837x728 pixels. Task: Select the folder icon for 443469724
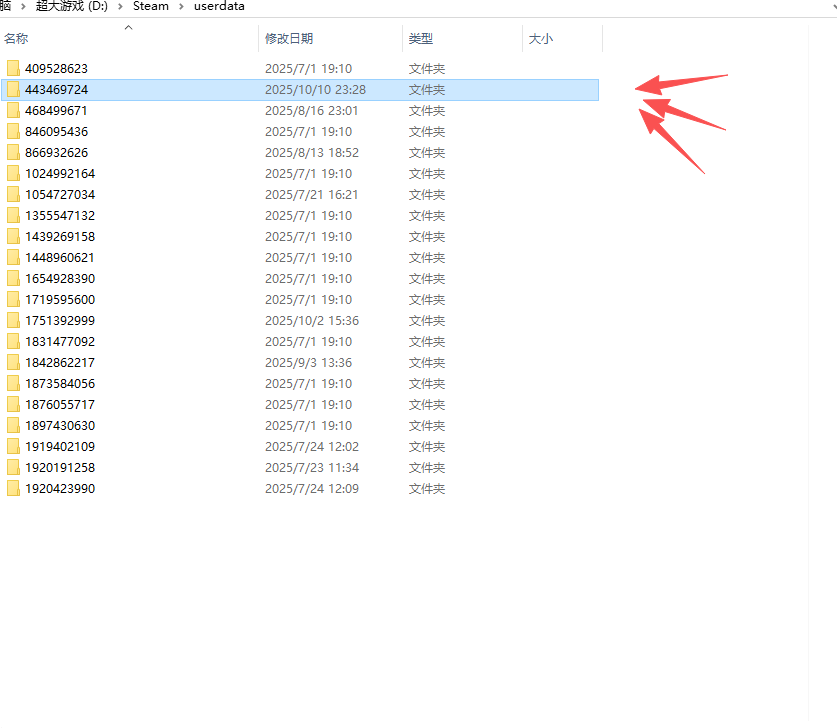pos(13,90)
